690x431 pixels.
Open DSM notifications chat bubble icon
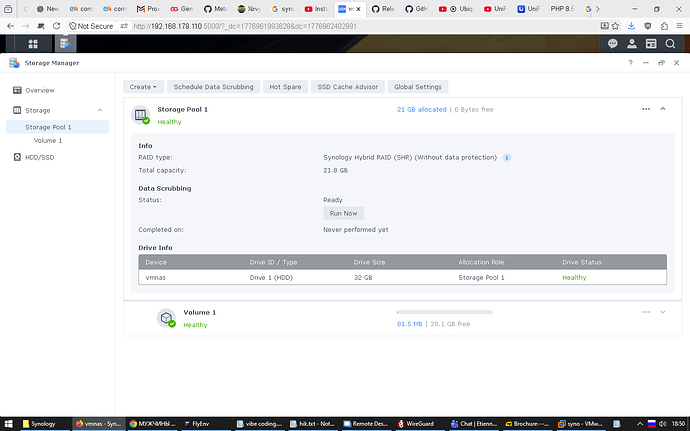click(x=613, y=44)
